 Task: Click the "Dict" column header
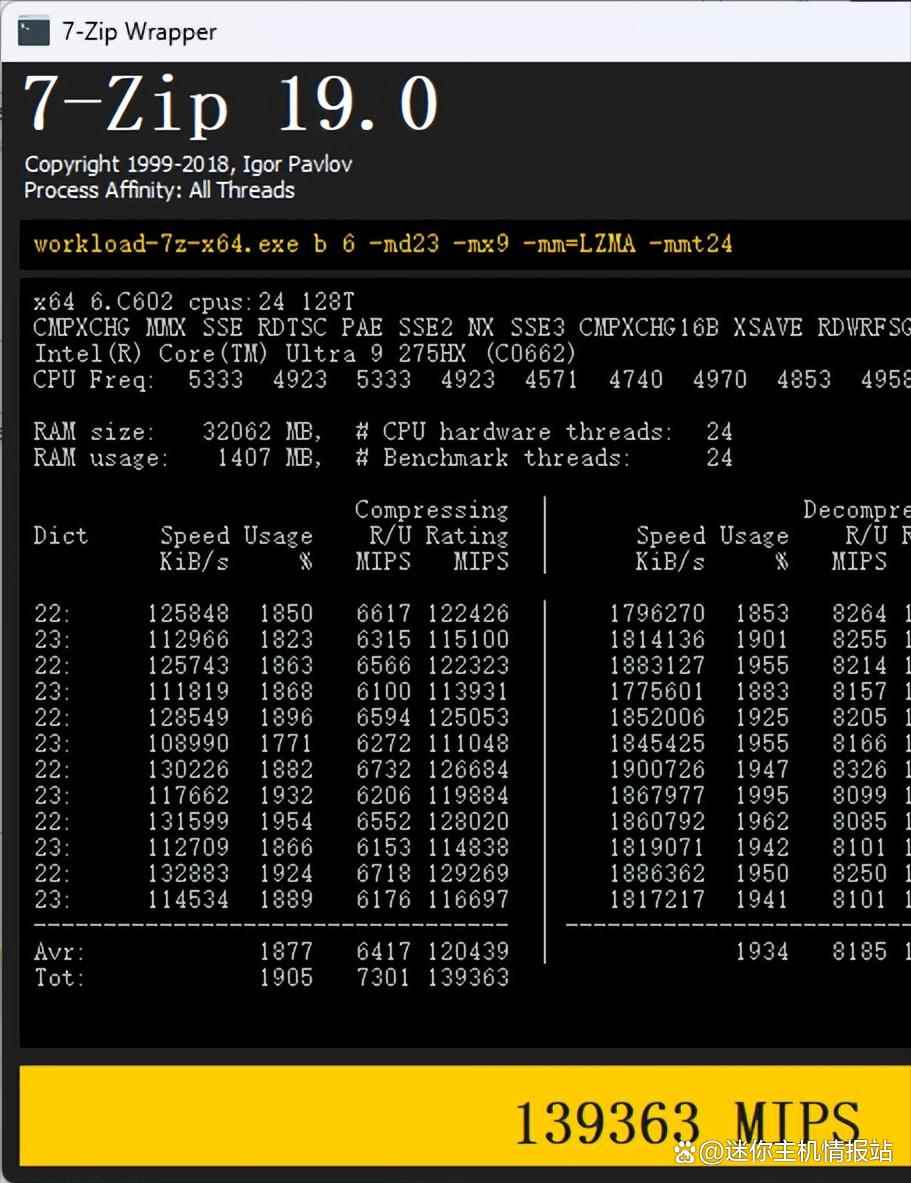(x=60, y=536)
